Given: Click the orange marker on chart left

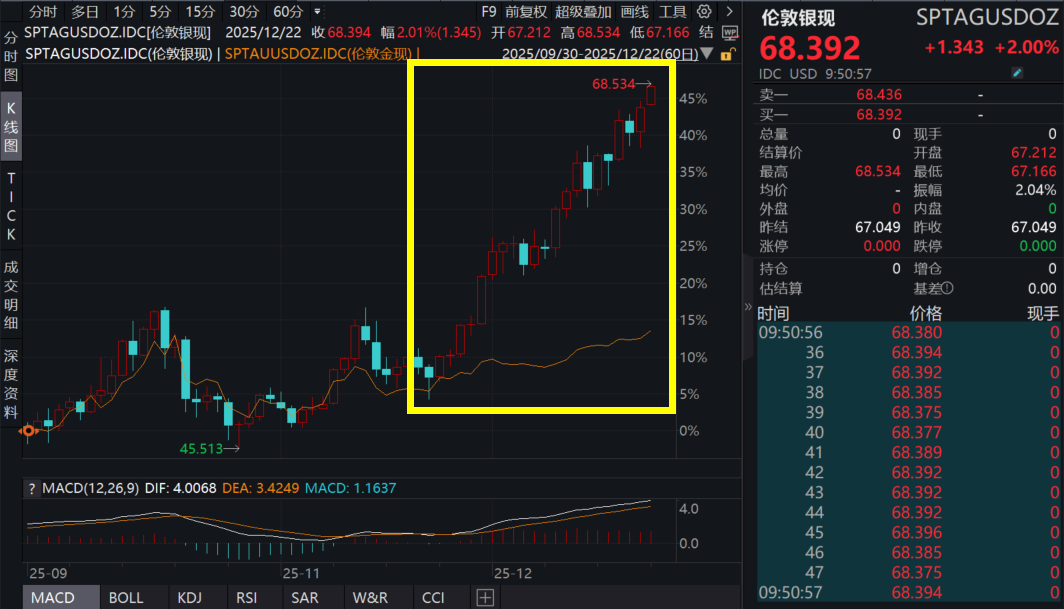Looking at the screenshot, I should tap(29, 431).
